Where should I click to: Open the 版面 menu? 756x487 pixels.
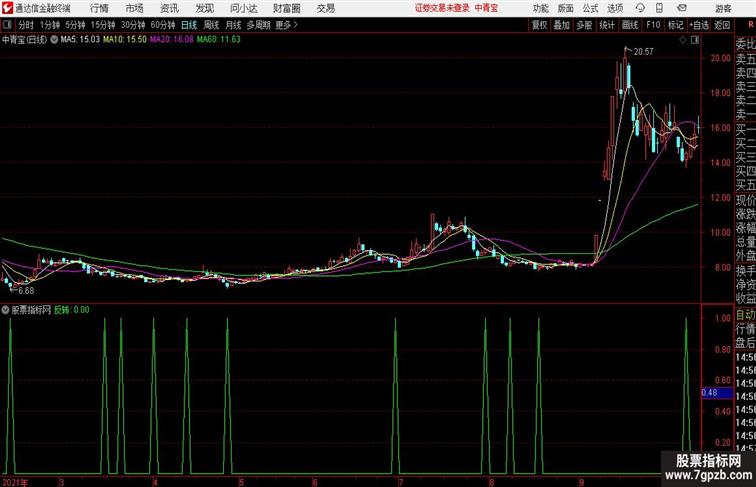(566, 8)
